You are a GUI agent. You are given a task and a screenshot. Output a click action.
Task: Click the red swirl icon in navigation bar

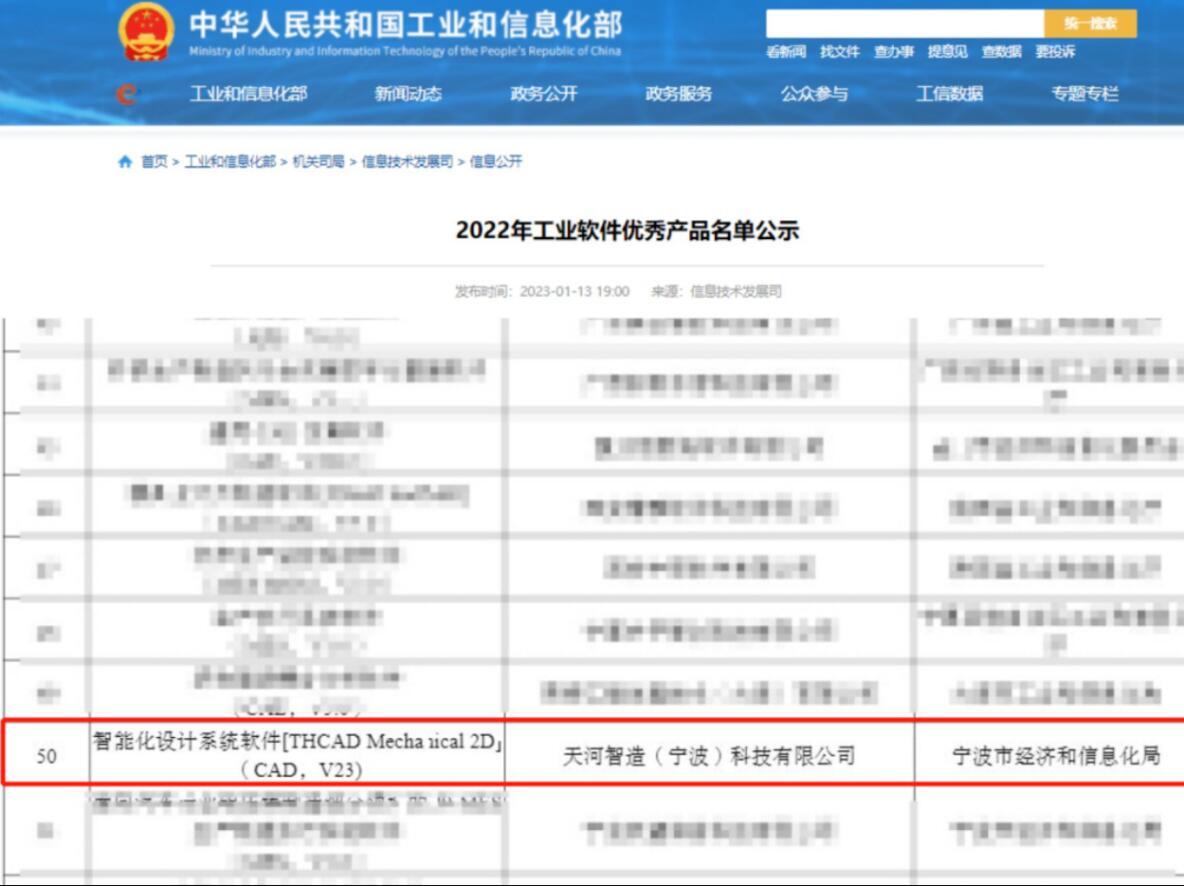tap(126, 94)
